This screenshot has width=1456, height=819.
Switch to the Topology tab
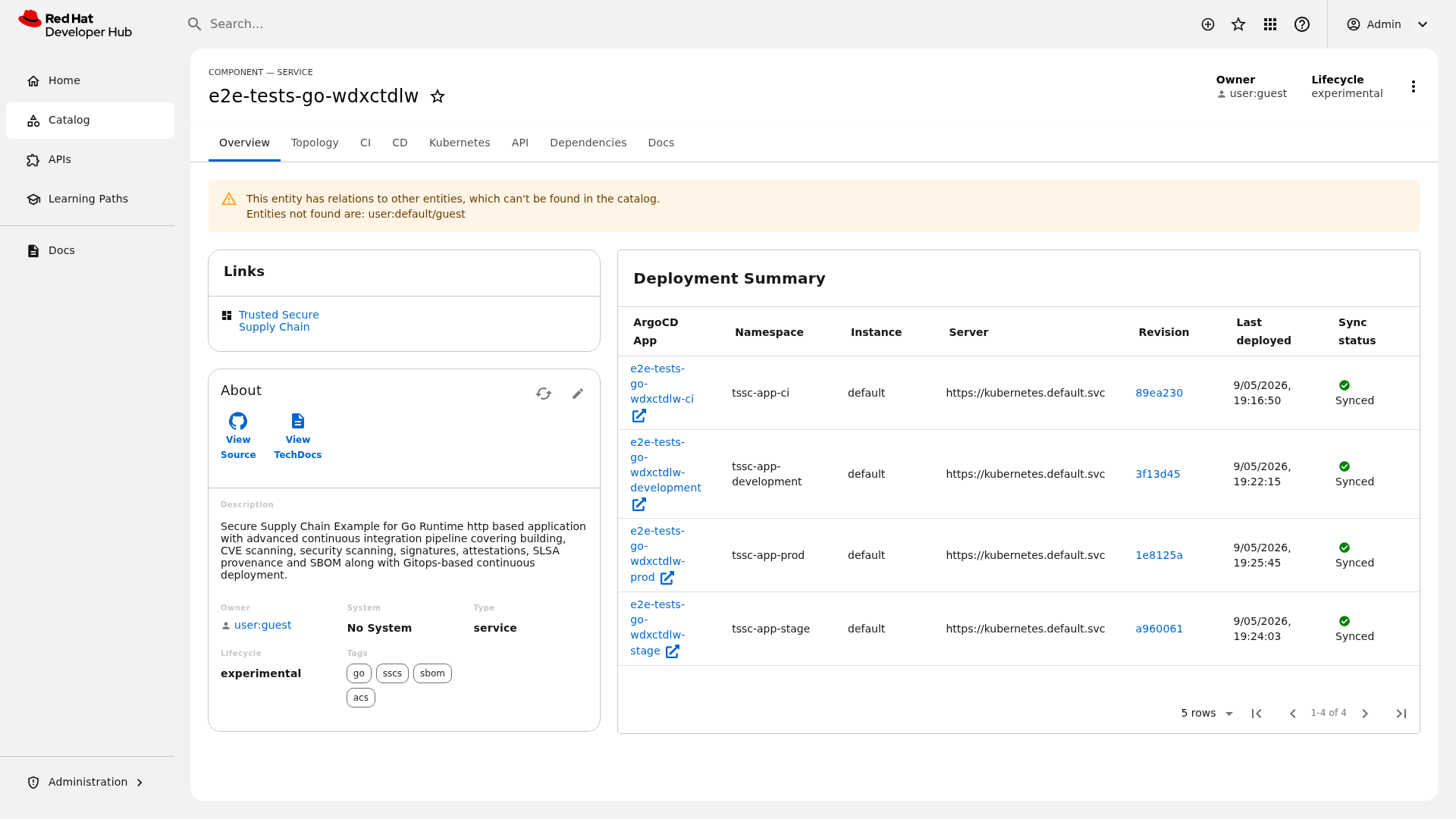click(x=315, y=143)
